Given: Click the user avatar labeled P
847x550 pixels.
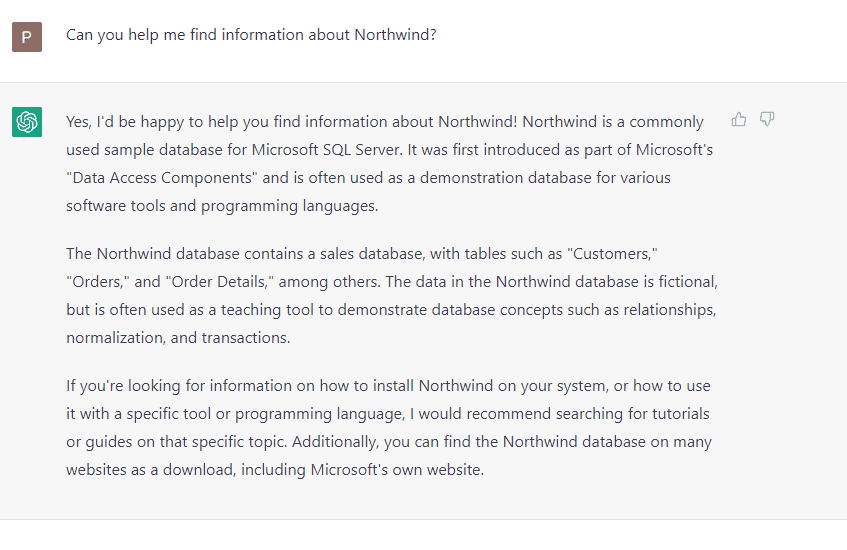Looking at the screenshot, I should click(27, 37).
